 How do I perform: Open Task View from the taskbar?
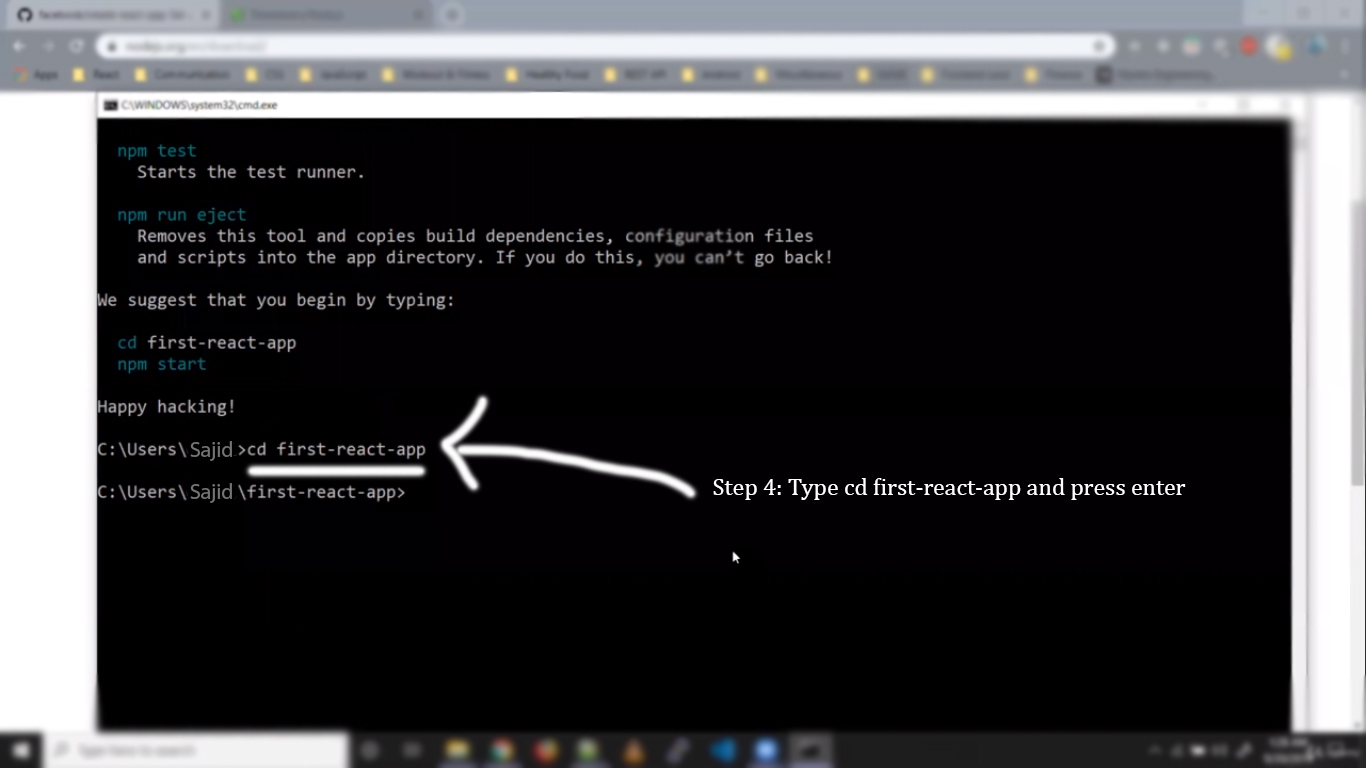[412, 750]
